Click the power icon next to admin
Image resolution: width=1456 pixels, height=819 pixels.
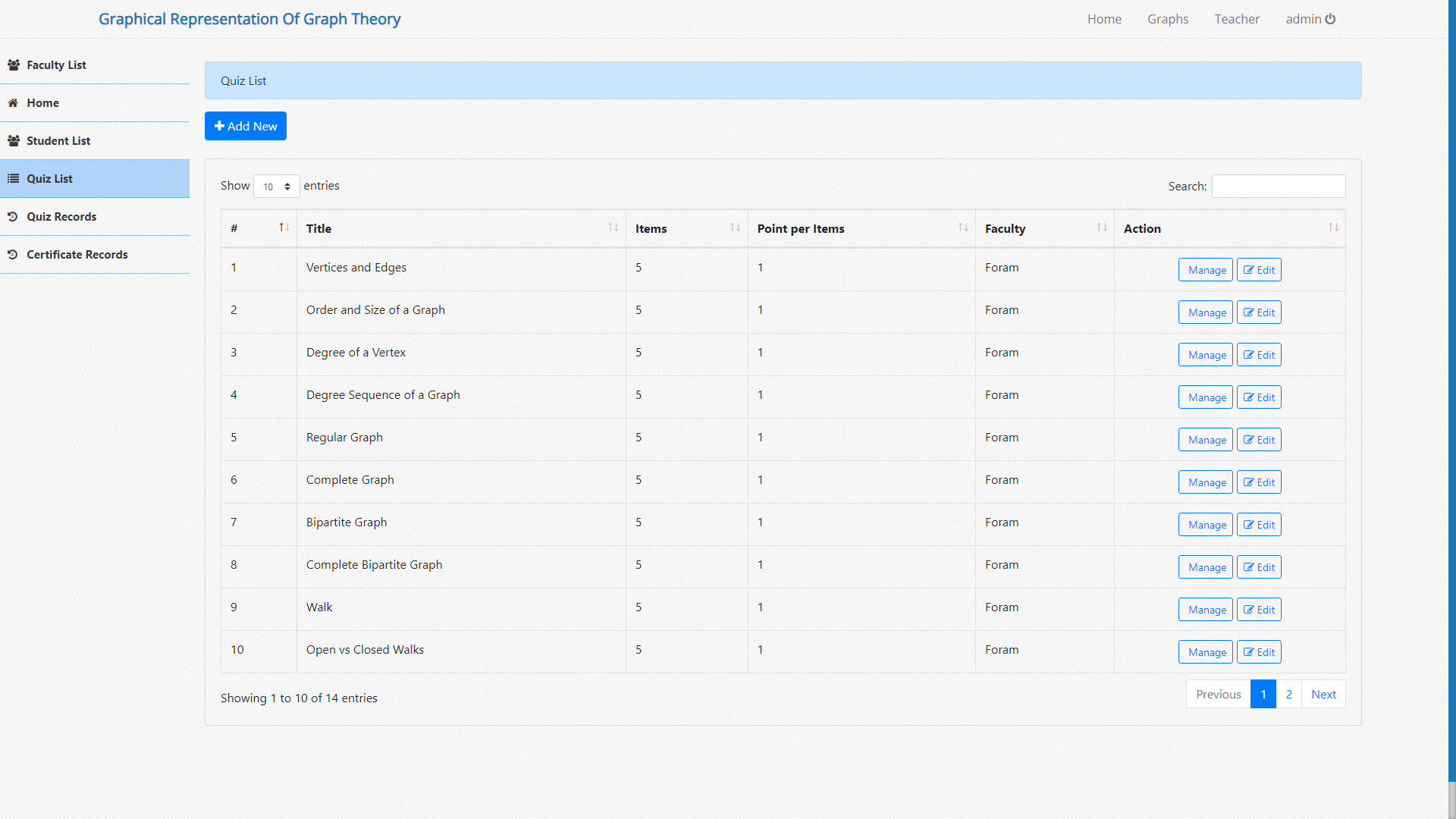click(x=1330, y=19)
